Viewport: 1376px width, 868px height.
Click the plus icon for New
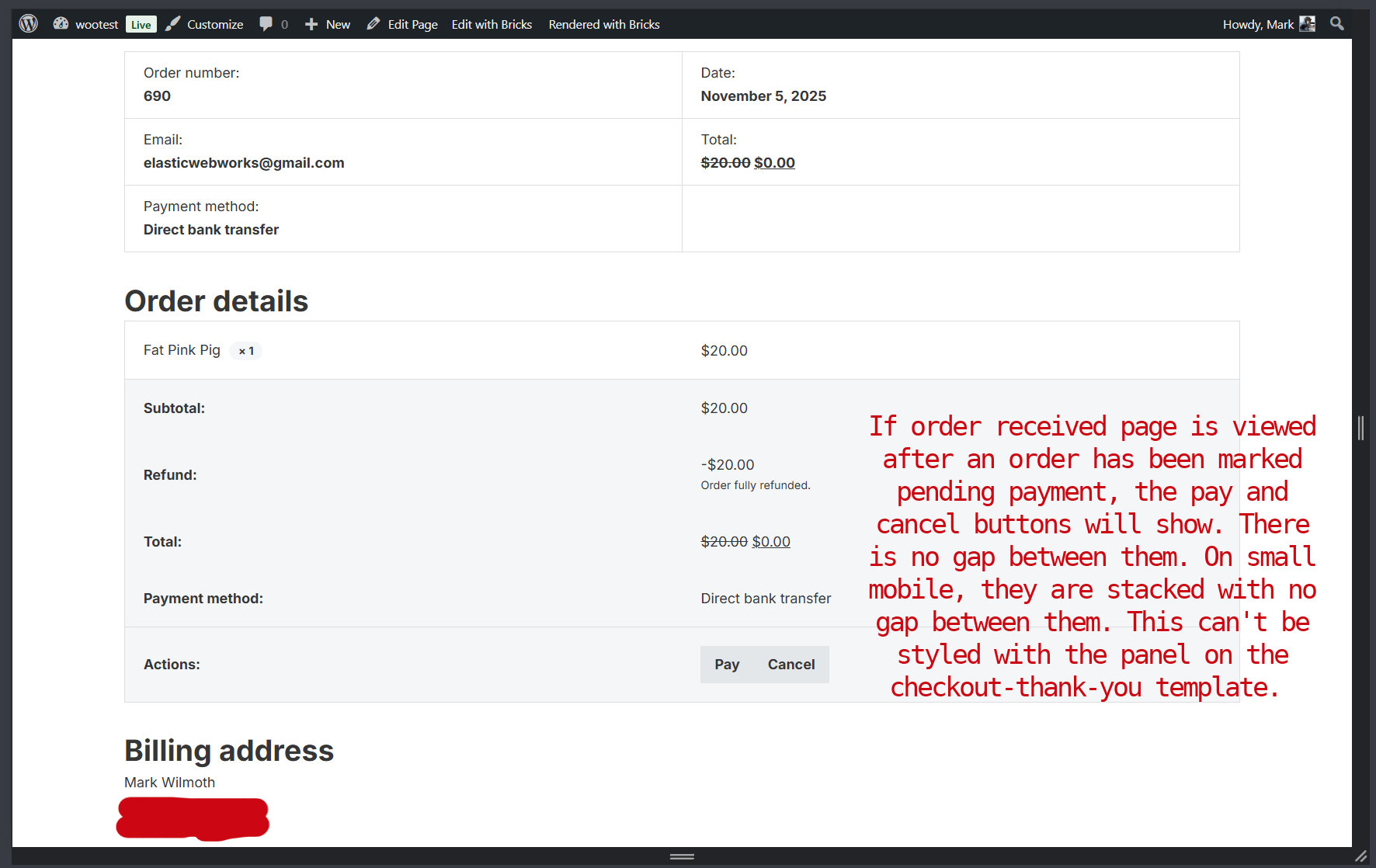coord(311,24)
